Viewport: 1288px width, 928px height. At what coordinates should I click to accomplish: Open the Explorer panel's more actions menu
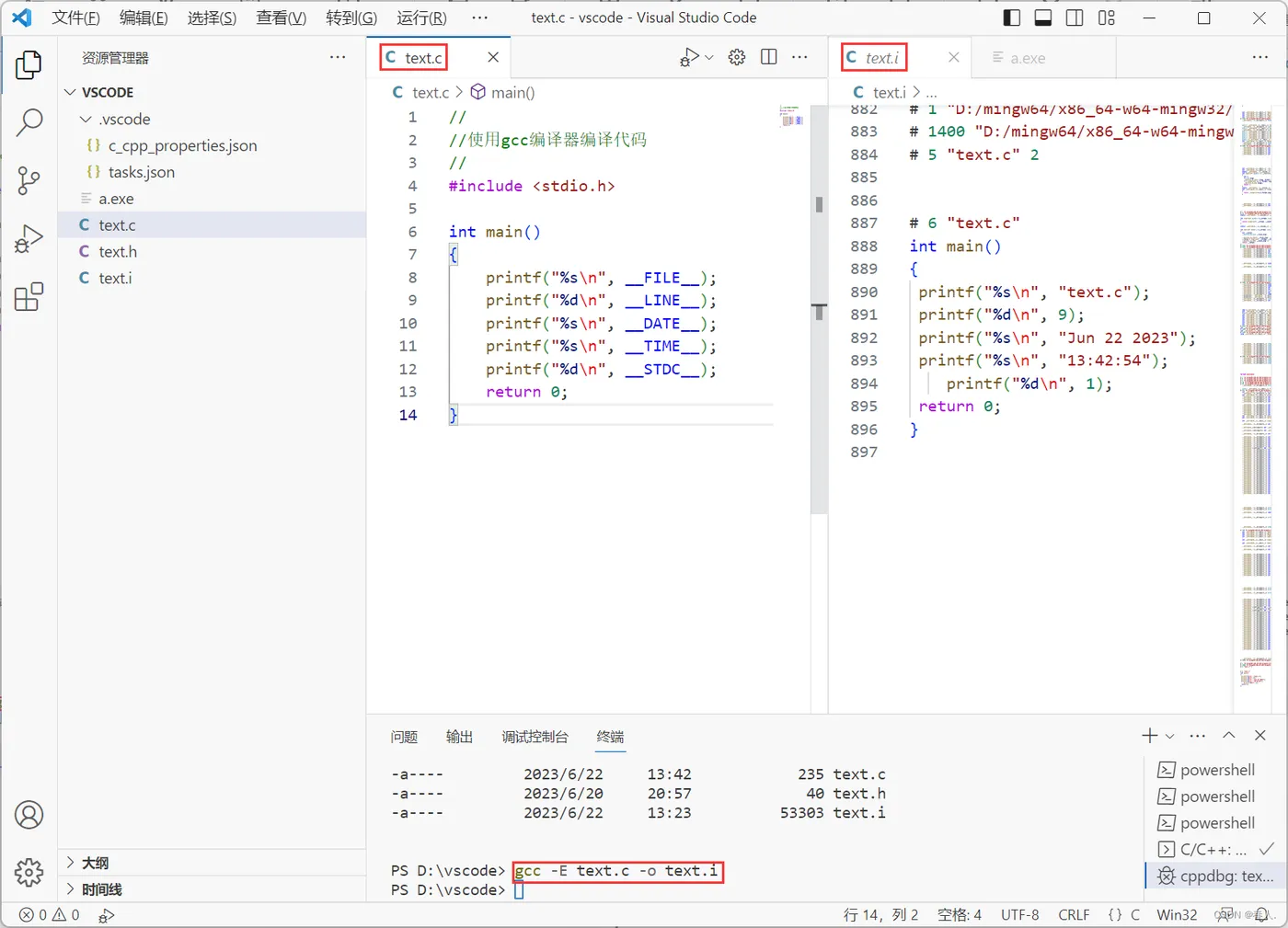tap(338, 57)
